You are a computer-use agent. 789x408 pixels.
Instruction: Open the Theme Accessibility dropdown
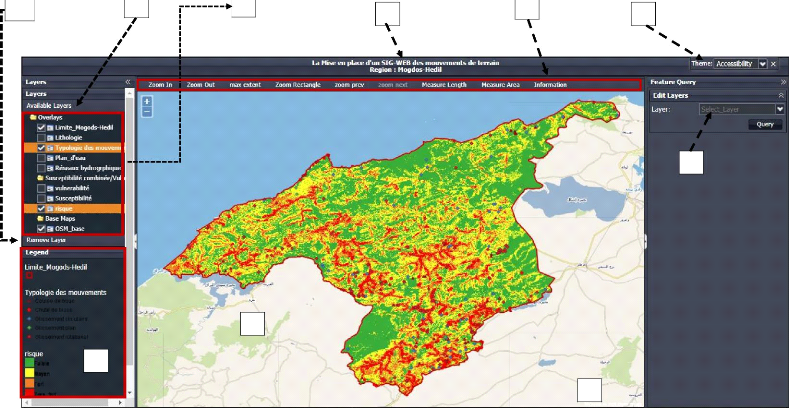763,63
